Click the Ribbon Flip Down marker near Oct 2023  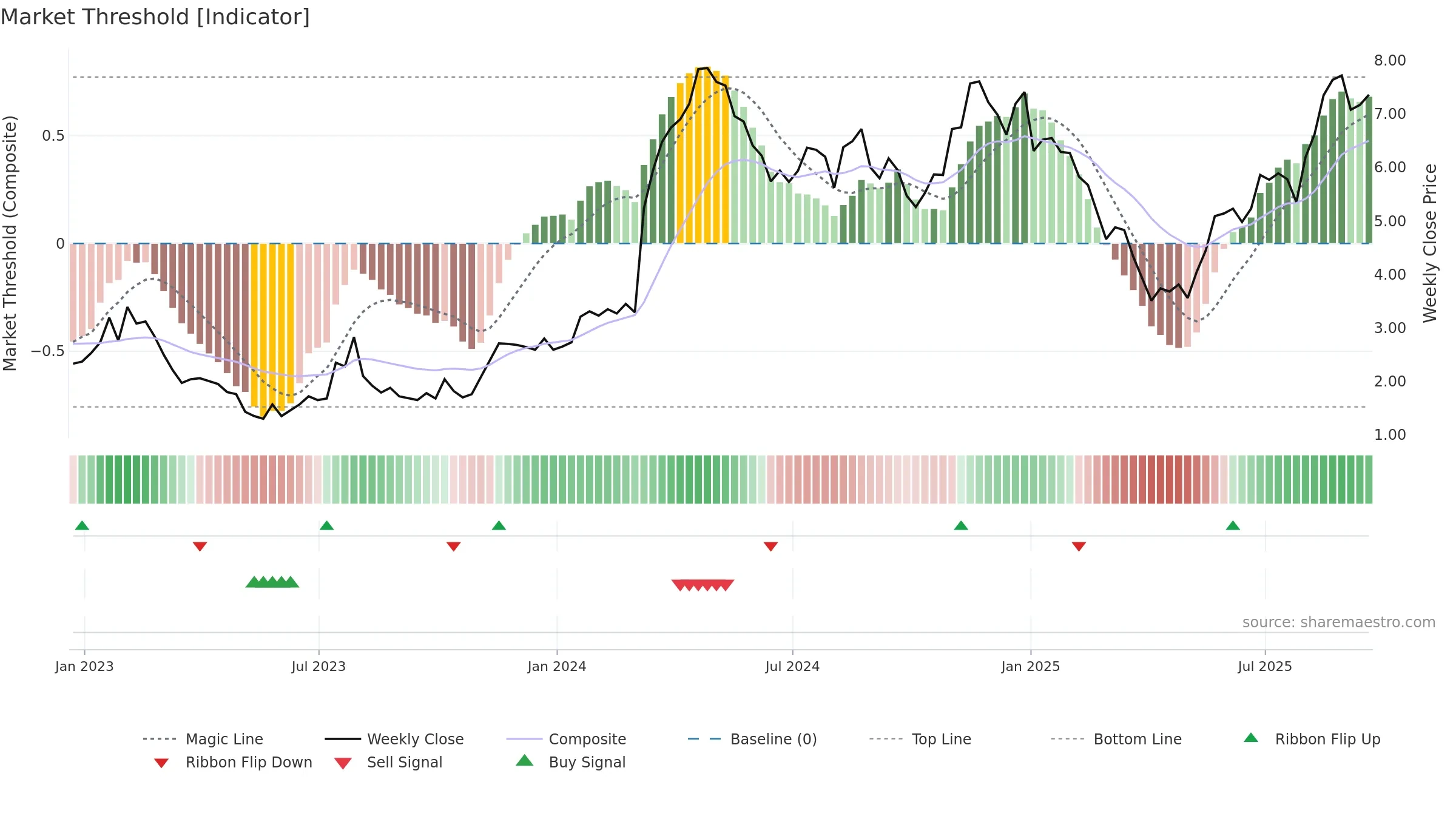pyautogui.click(x=453, y=547)
